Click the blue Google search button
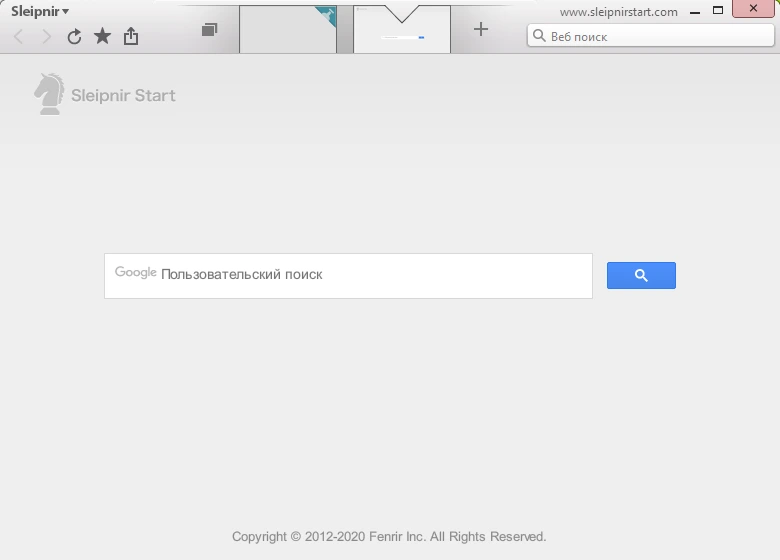780x560 pixels. click(x=641, y=276)
